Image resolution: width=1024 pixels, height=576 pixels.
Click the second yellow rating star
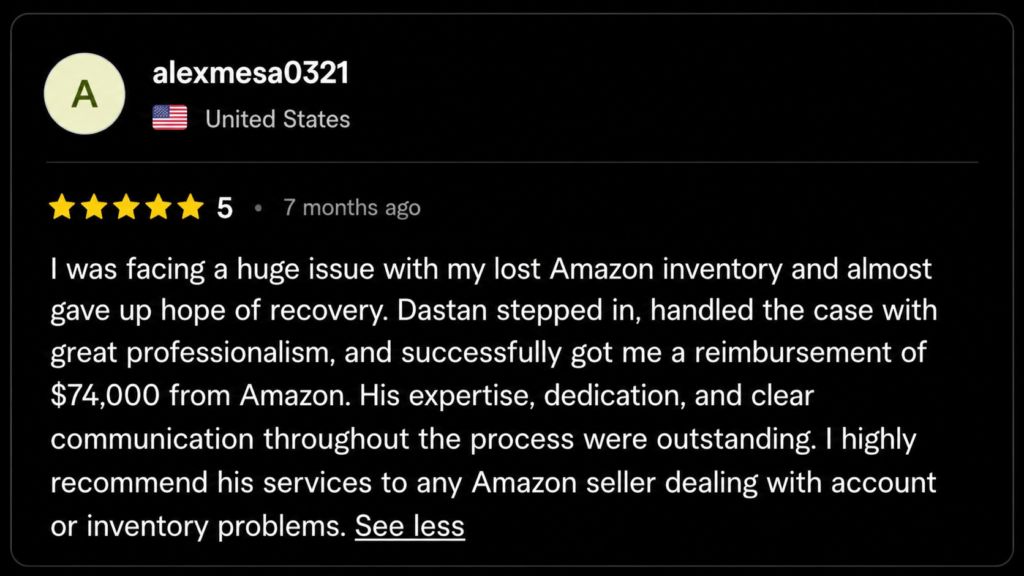(94, 208)
